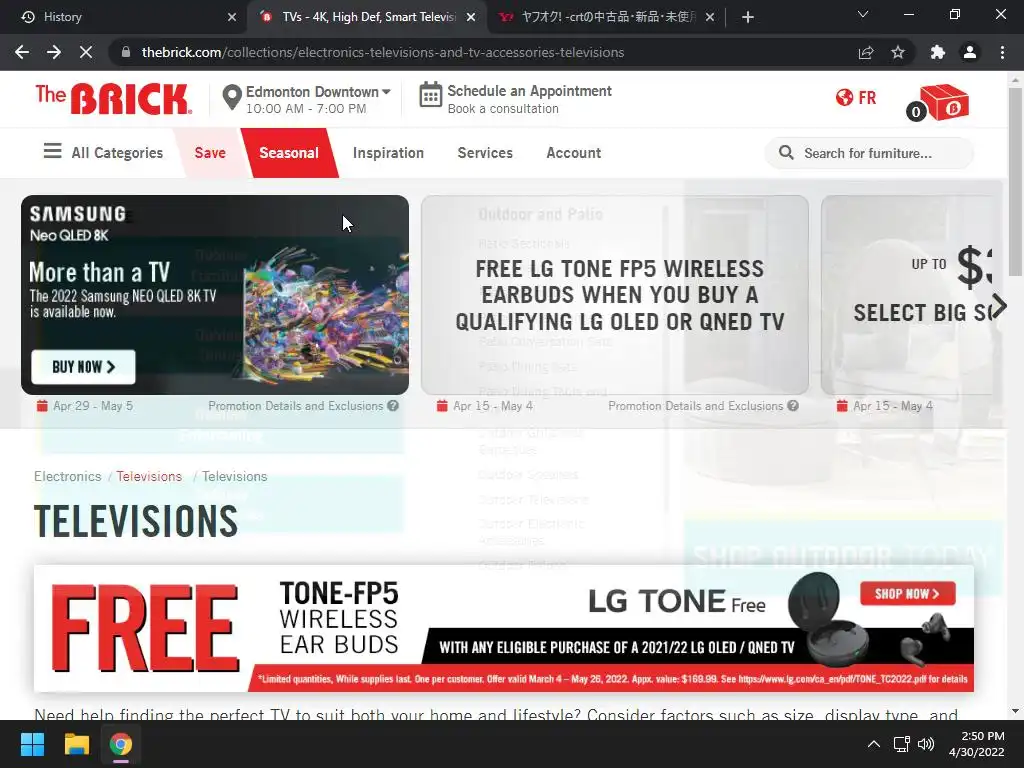Click the search magnifier icon
Image resolution: width=1024 pixels, height=768 pixels.
(786, 153)
